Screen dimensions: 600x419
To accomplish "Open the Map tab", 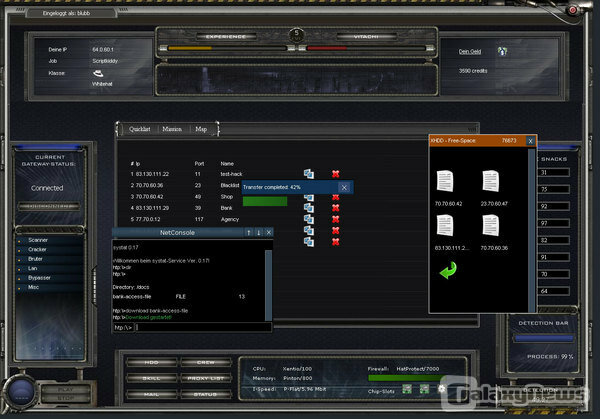I will click(201, 129).
